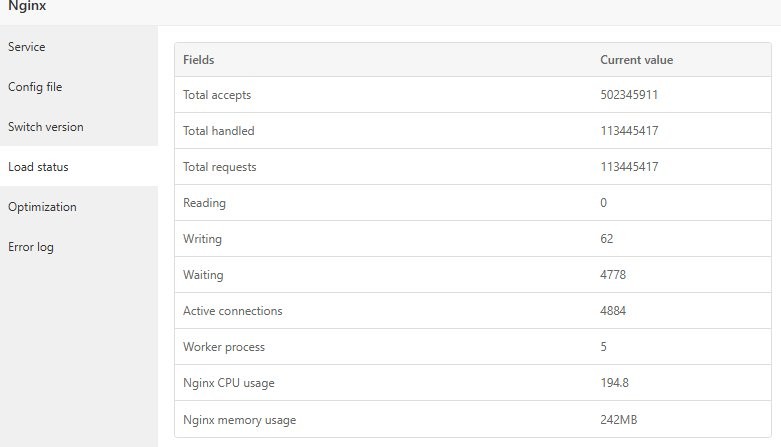Viewport: 781px width, 447px height.
Task: Open the Service tab in sidebar
Action: point(27,47)
